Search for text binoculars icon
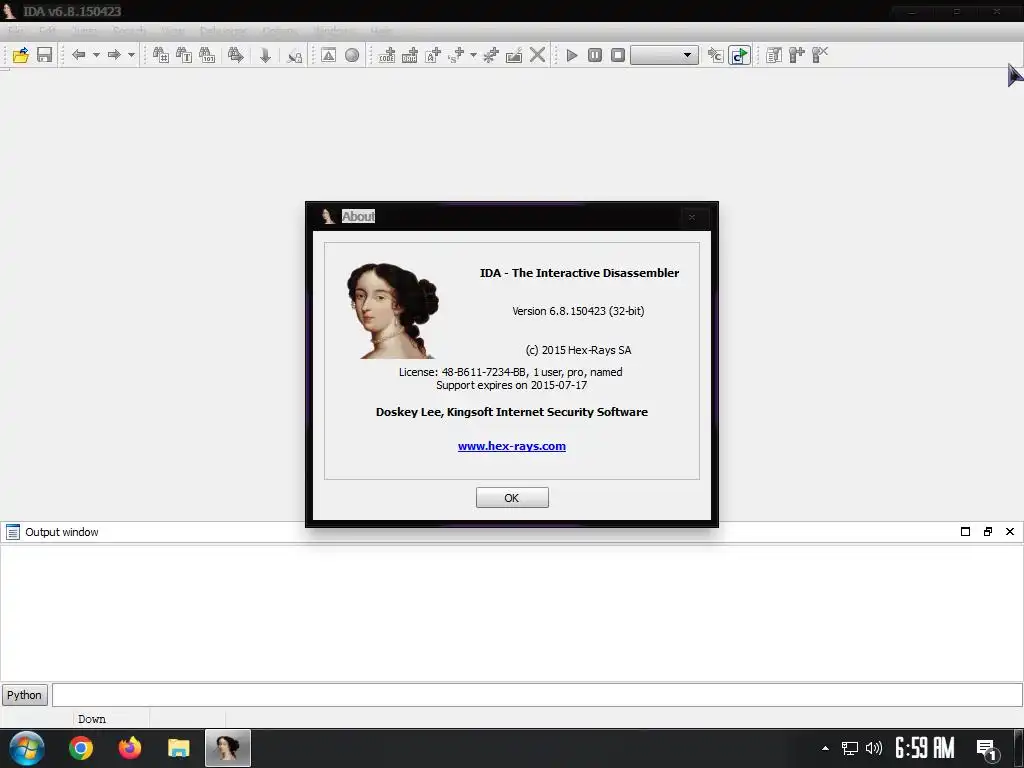1024x768 pixels. pyautogui.click(x=184, y=55)
